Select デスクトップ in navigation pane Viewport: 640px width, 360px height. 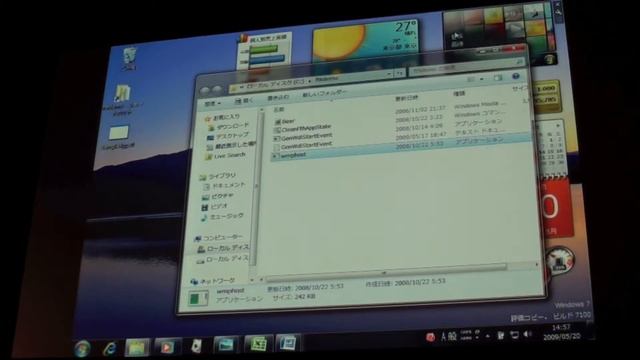(x=228, y=136)
